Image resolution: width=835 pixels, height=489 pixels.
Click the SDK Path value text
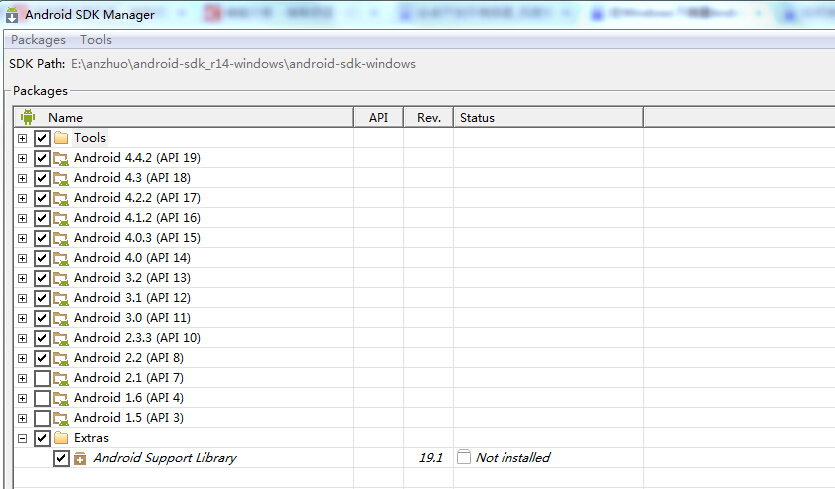(x=243, y=64)
